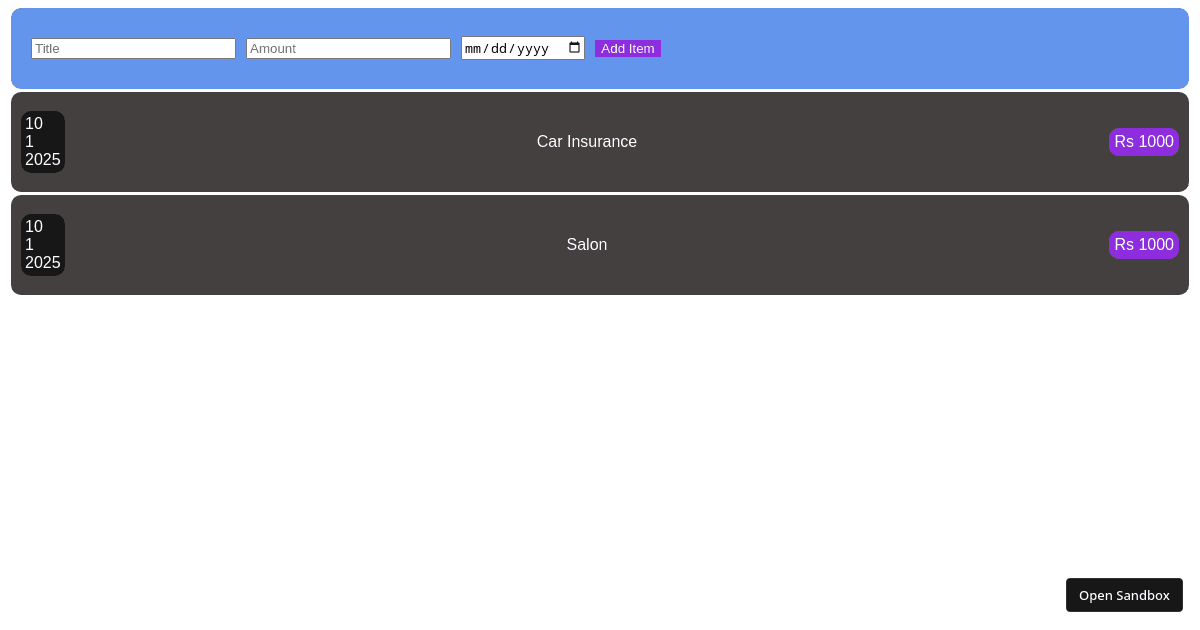Image resolution: width=1200 pixels, height=630 pixels.
Task: Open the calendar picker icon
Action: tap(574, 48)
